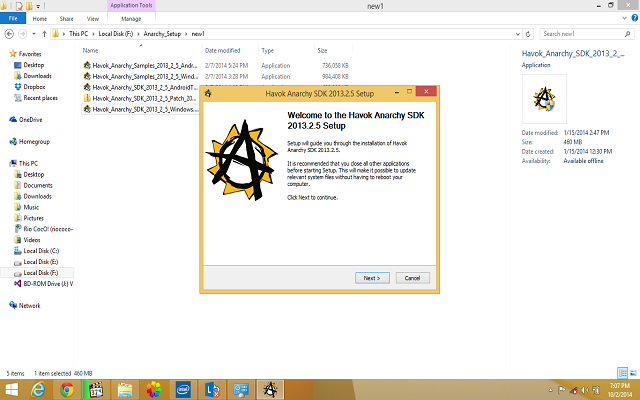Screen dimensions: 640x400
Task: Click This PC in address breadcrumb
Action: point(78,34)
